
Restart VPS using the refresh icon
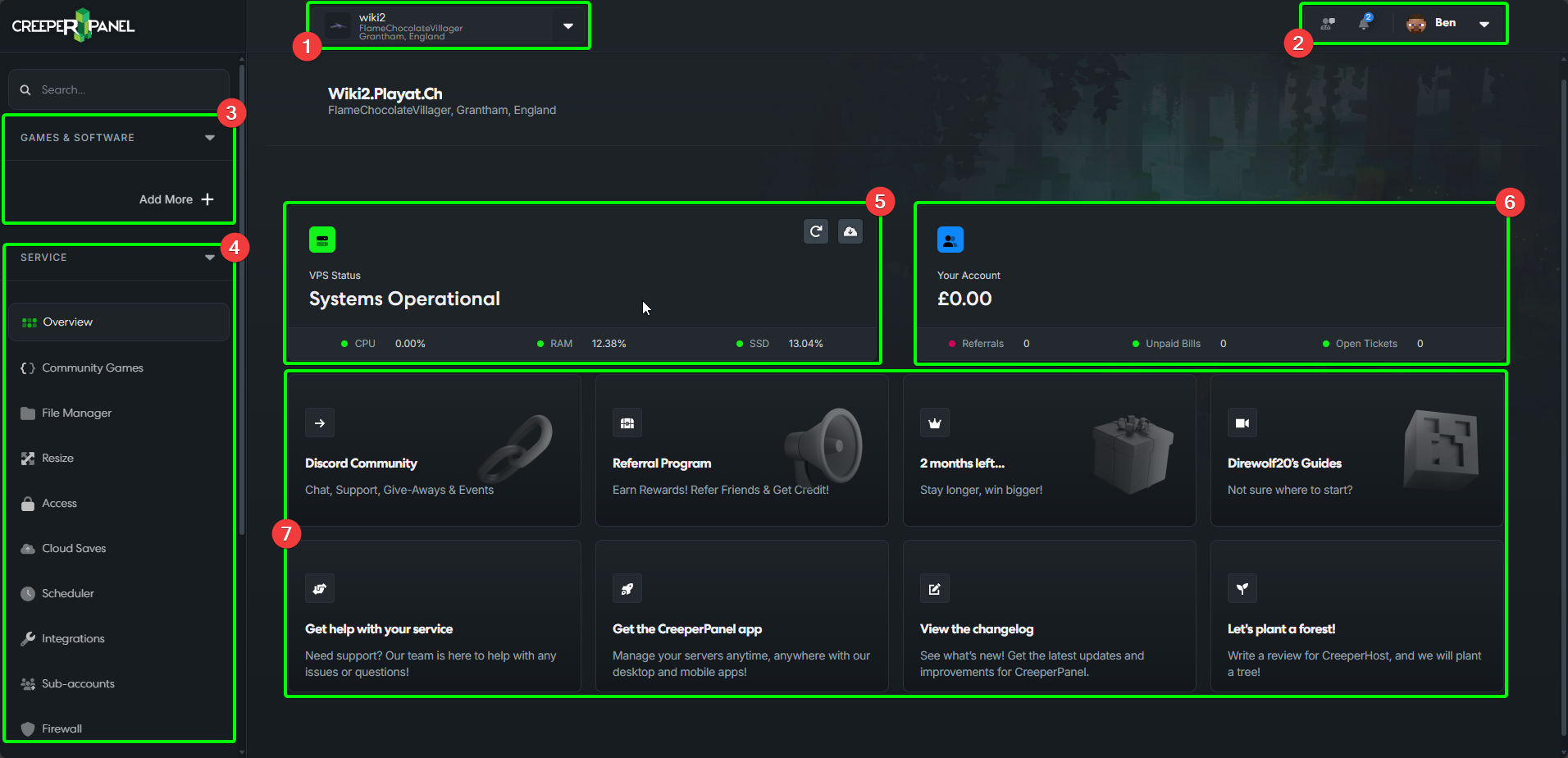816,231
